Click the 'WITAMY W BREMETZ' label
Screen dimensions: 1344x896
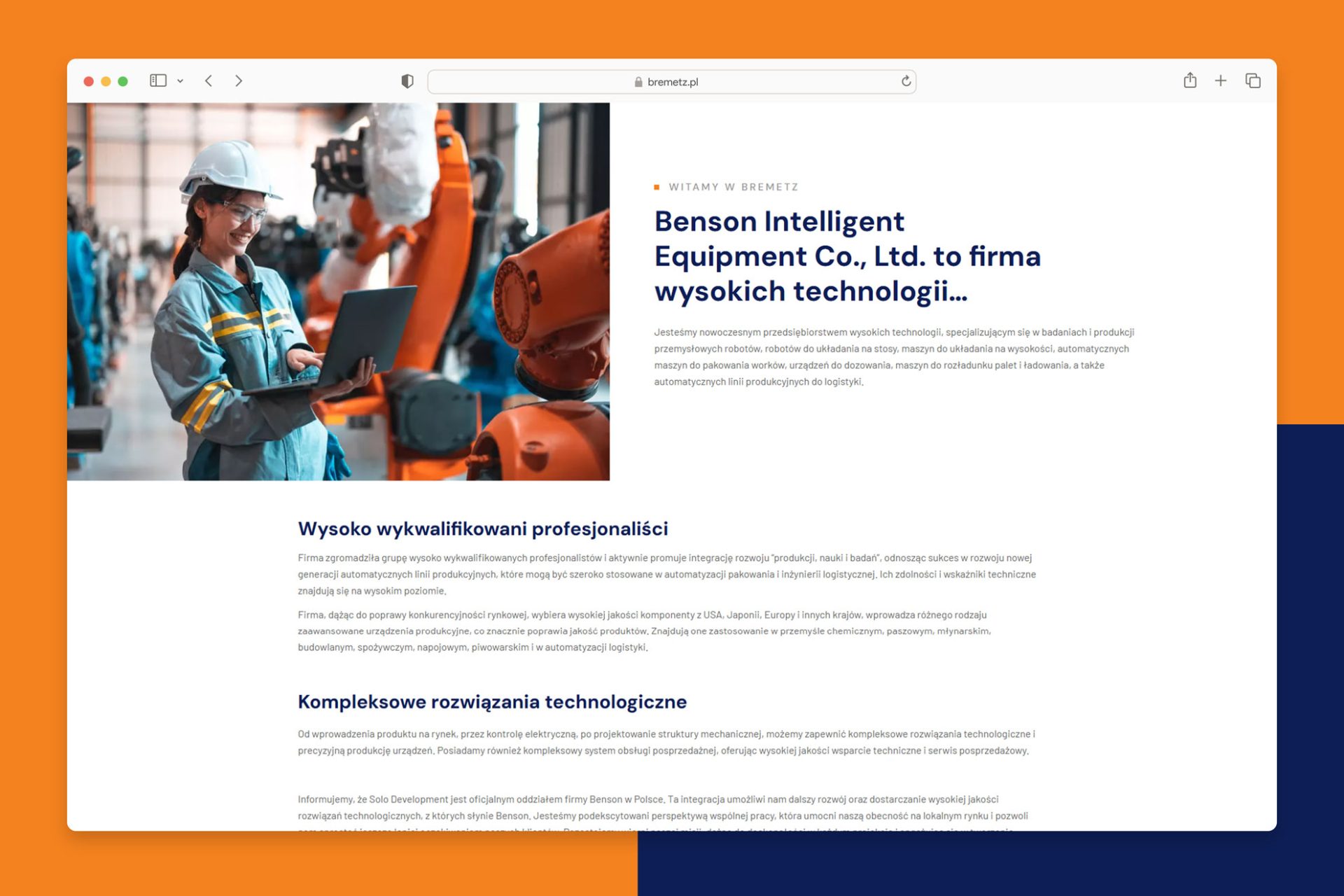[734, 187]
